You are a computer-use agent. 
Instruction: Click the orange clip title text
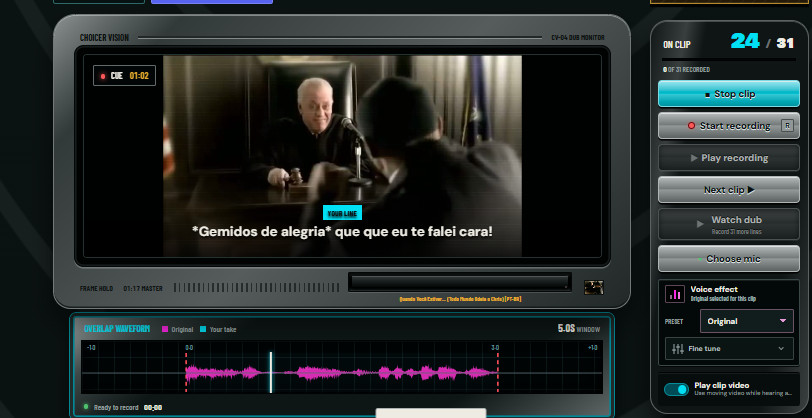pyautogui.click(x=460, y=299)
